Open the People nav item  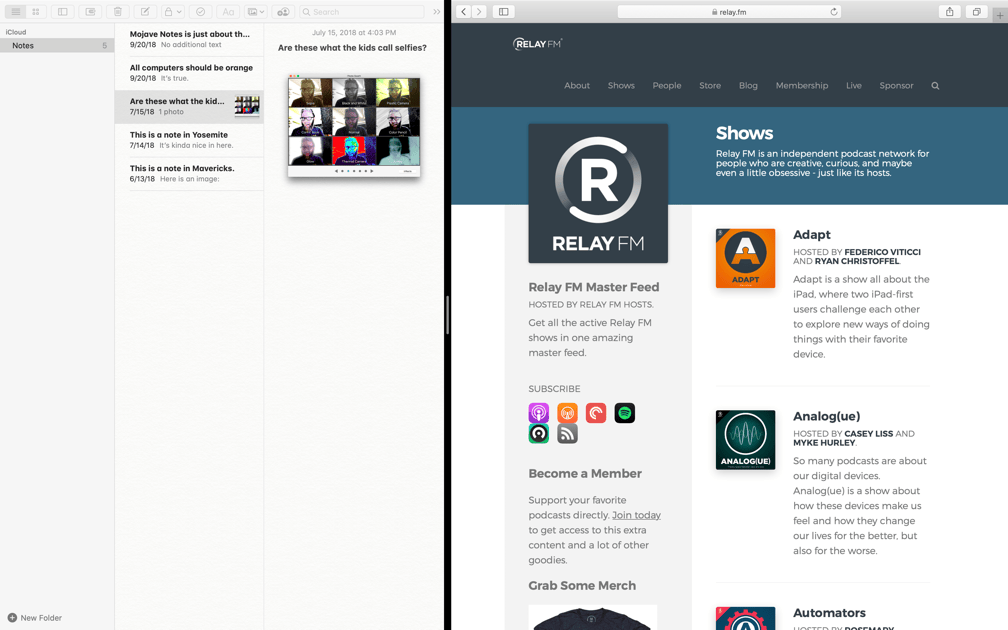point(667,86)
